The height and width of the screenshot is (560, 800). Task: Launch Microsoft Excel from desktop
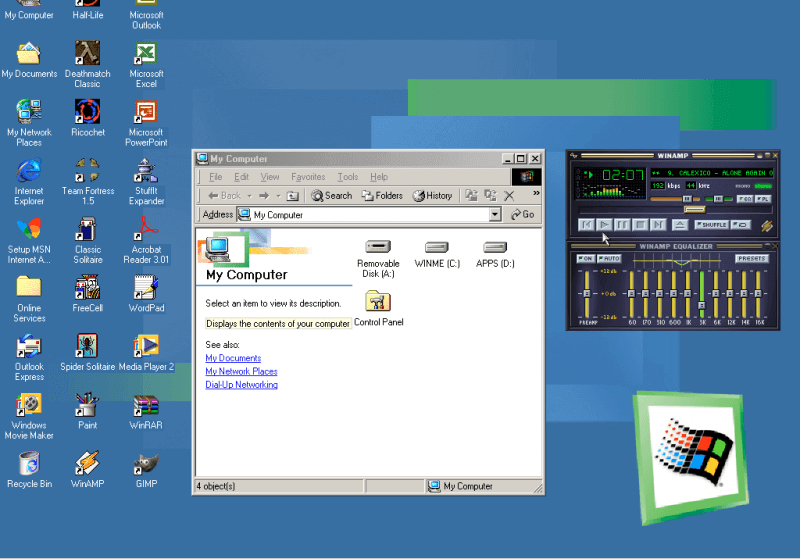click(x=146, y=64)
